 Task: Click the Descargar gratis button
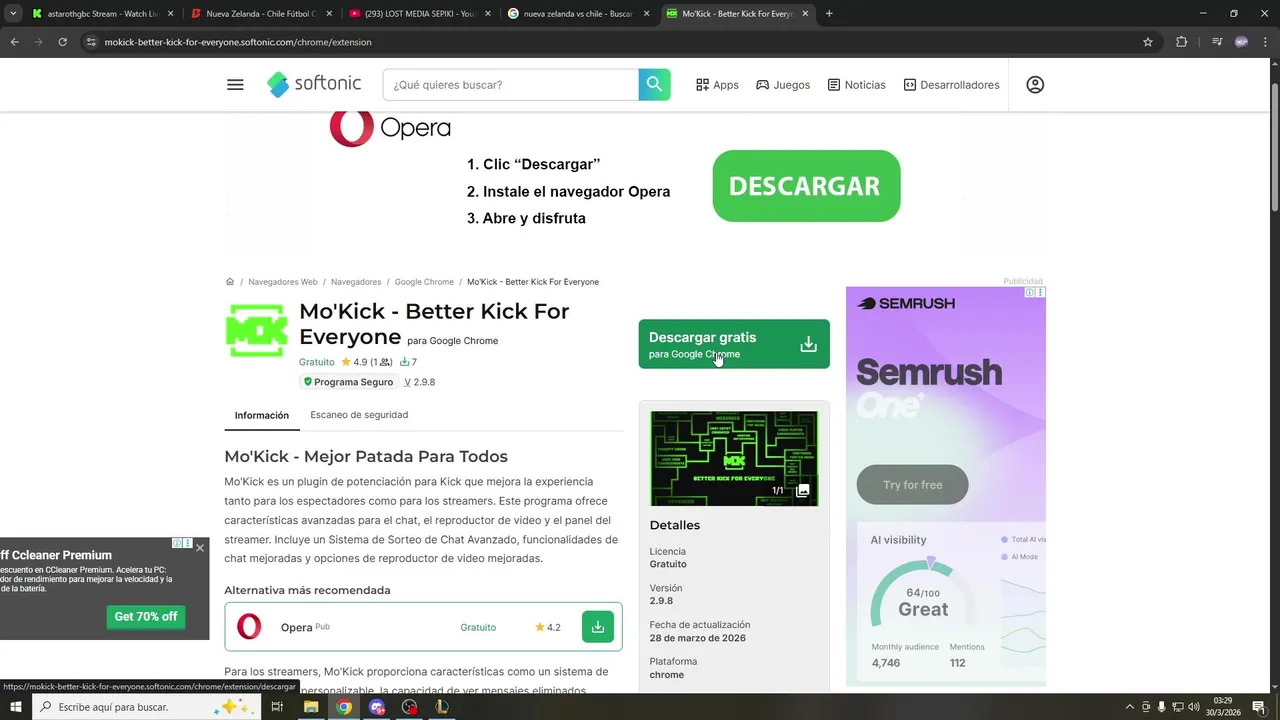point(734,344)
